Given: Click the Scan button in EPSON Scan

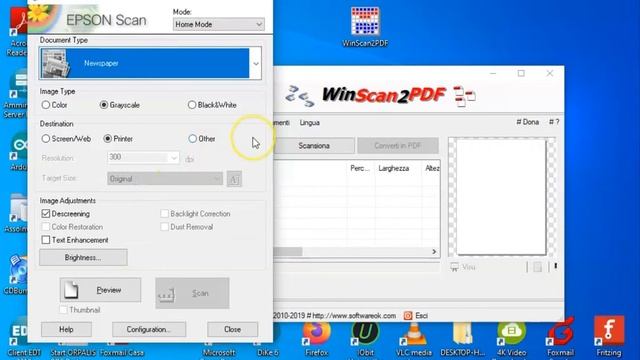Looking at the screenshot, I should [x=192, y=293].
